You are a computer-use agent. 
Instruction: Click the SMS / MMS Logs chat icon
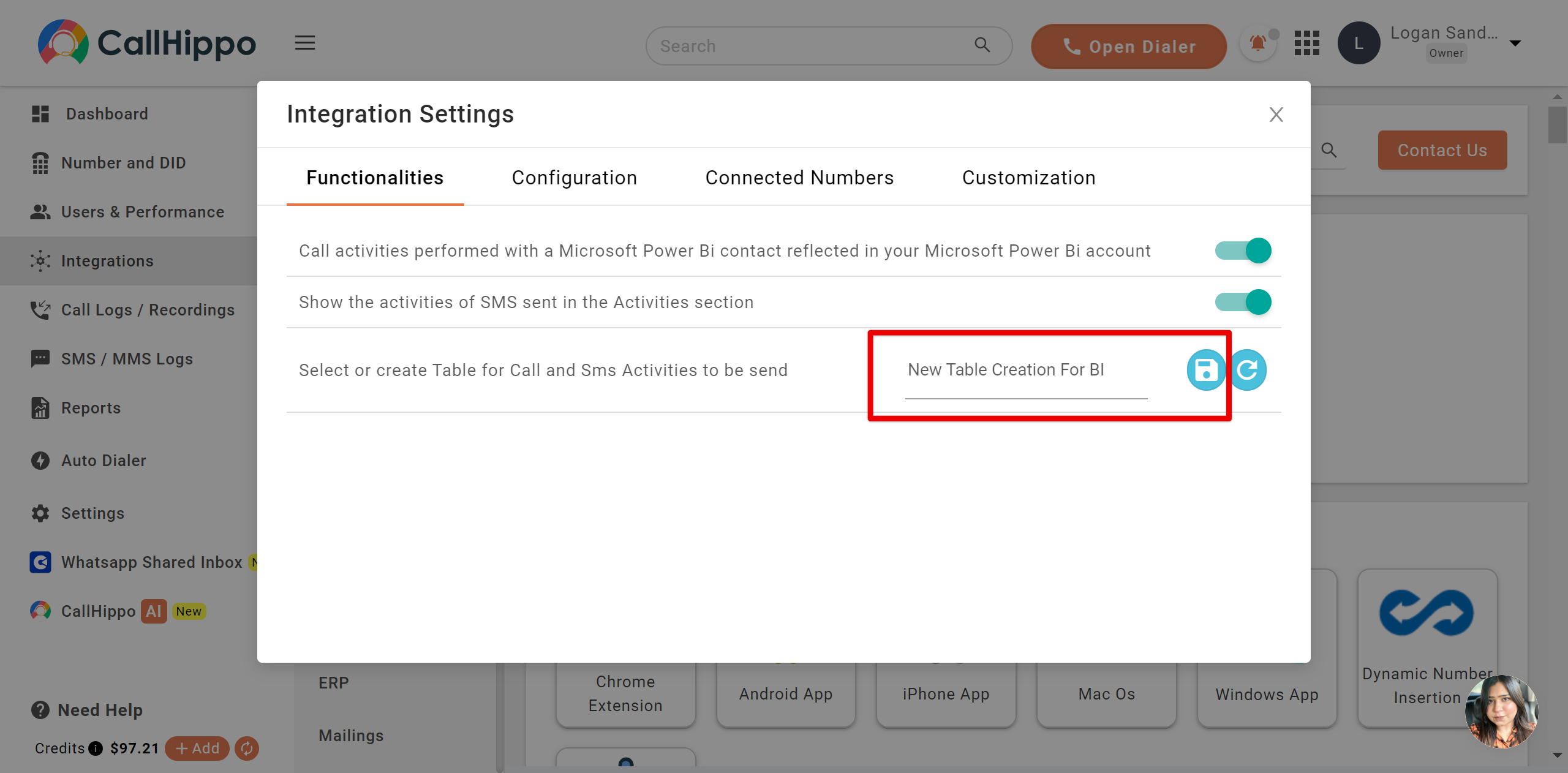(40, 358)
